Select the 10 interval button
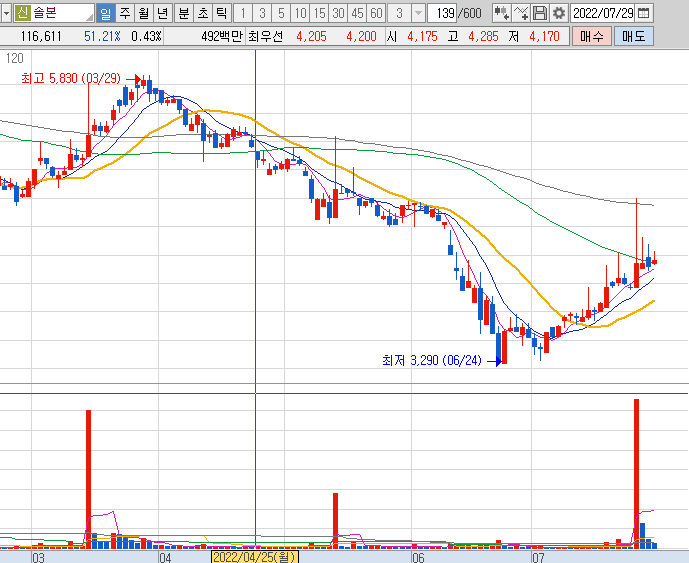The image size is (689, 563). pos(301,13)
